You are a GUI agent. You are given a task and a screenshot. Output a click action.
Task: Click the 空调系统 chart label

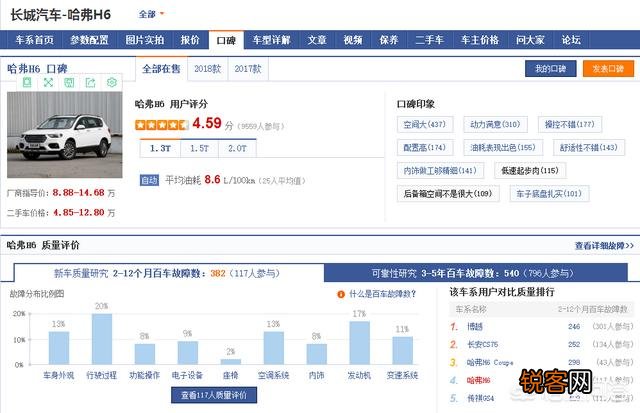(x=273, y=375)
